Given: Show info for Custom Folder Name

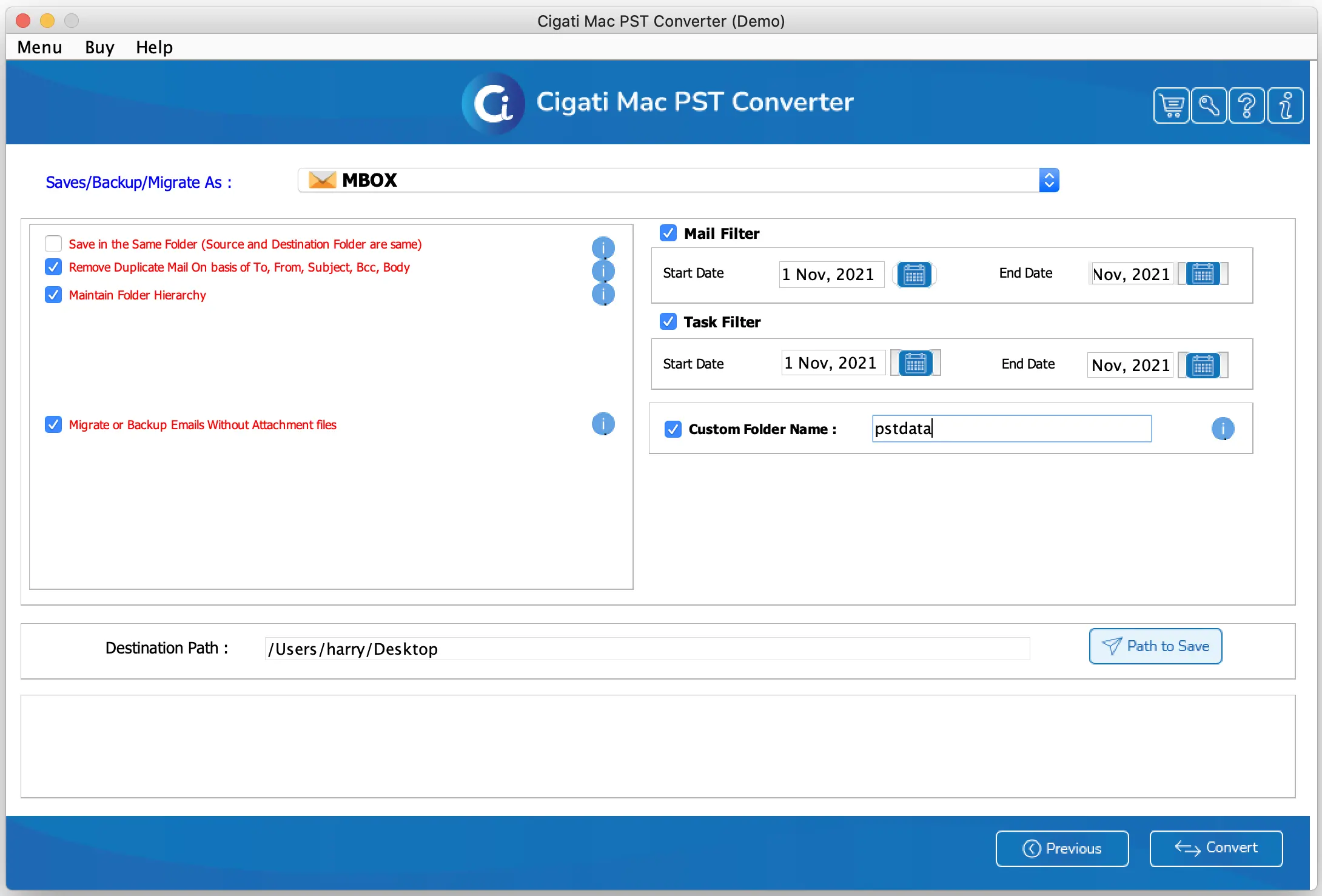Looking at the screenshot, I should 1223,429.
